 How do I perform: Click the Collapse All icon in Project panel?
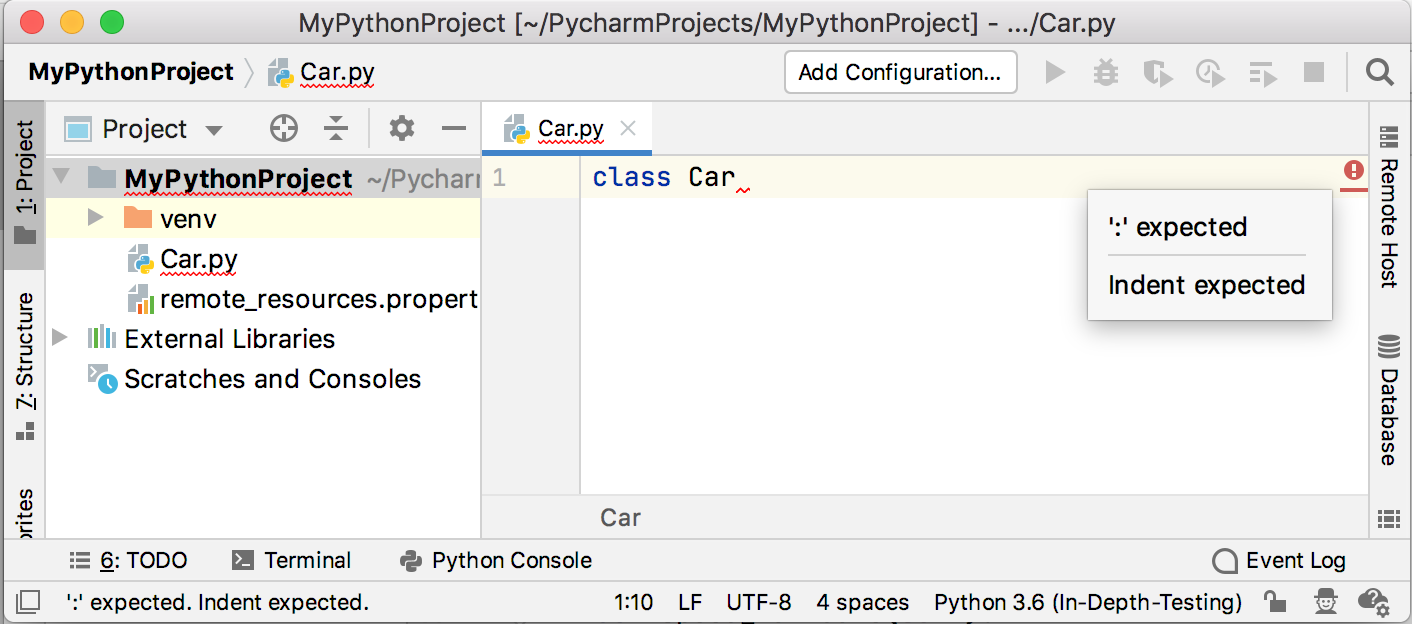coord(336,128)
